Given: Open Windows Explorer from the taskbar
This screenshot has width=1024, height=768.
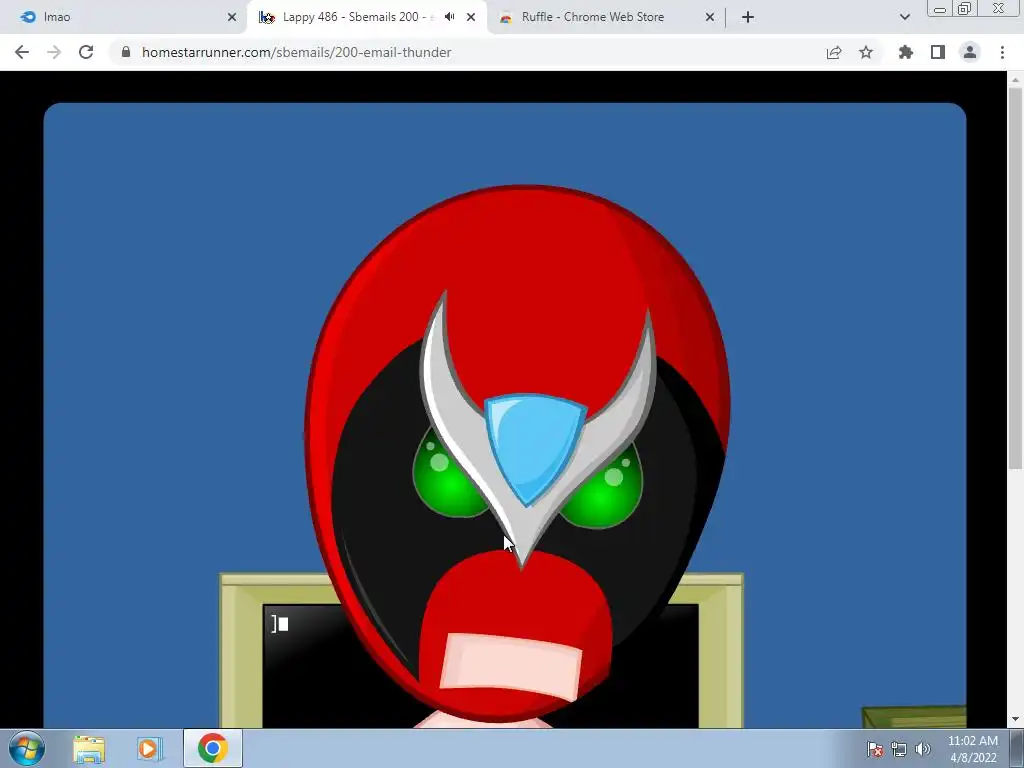Looking at the screenshot, I should tap(89, 749).
